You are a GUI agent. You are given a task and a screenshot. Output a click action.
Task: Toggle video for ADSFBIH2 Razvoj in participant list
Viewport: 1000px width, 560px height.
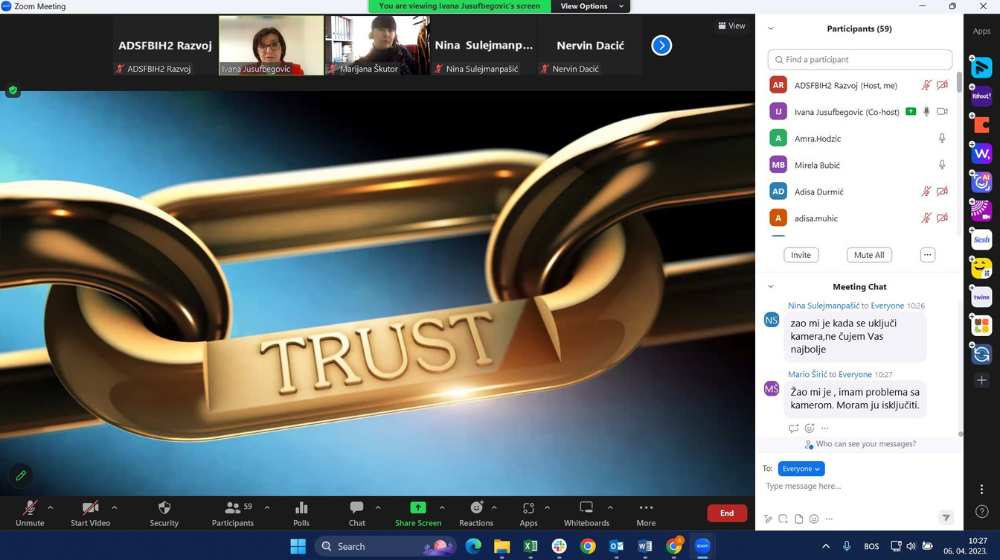[x=942, y=85]
